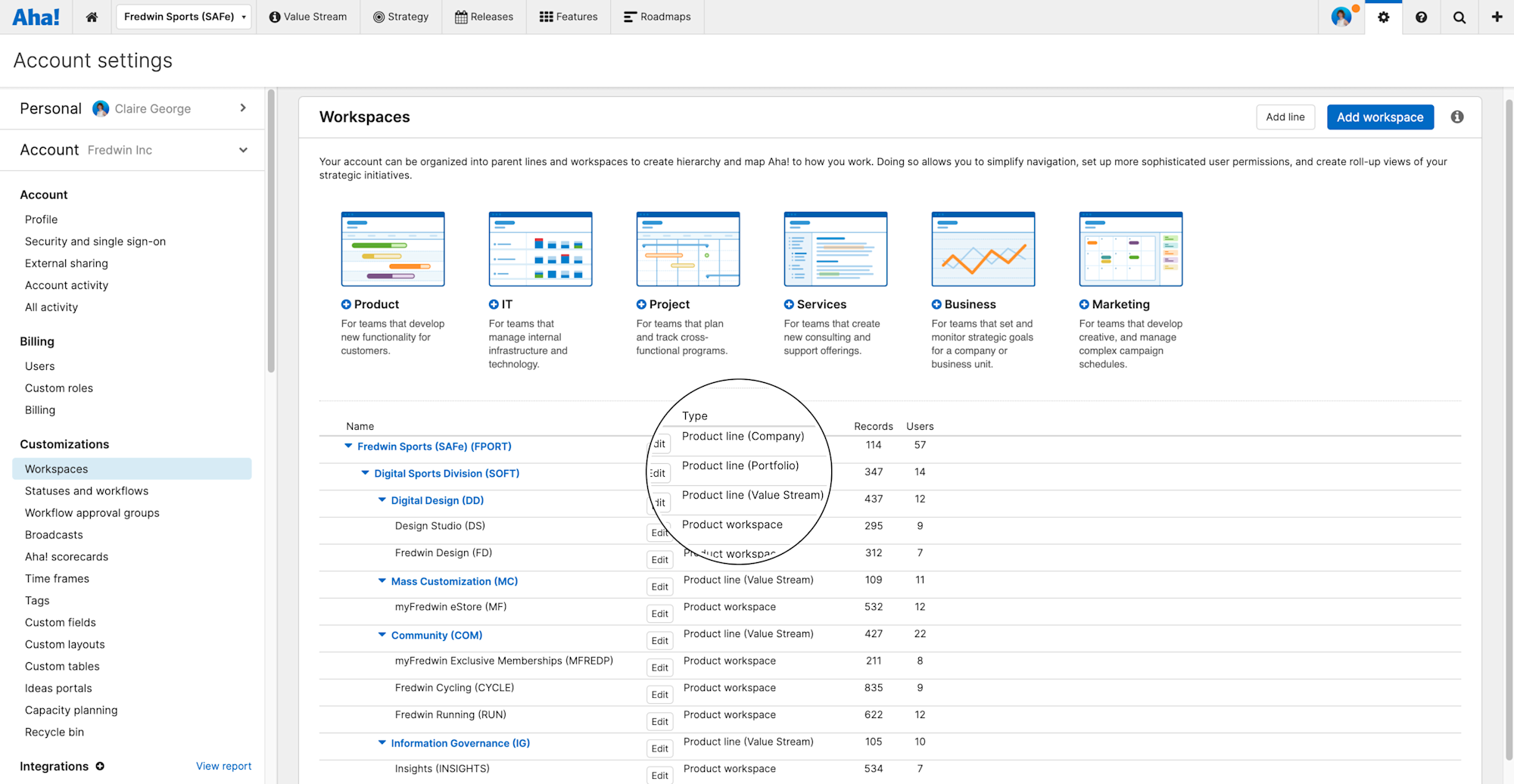The width and height of the screenshot is (1514, 784).
Task: Collapse the Digital Sports Division row
Action: [365, 473]
